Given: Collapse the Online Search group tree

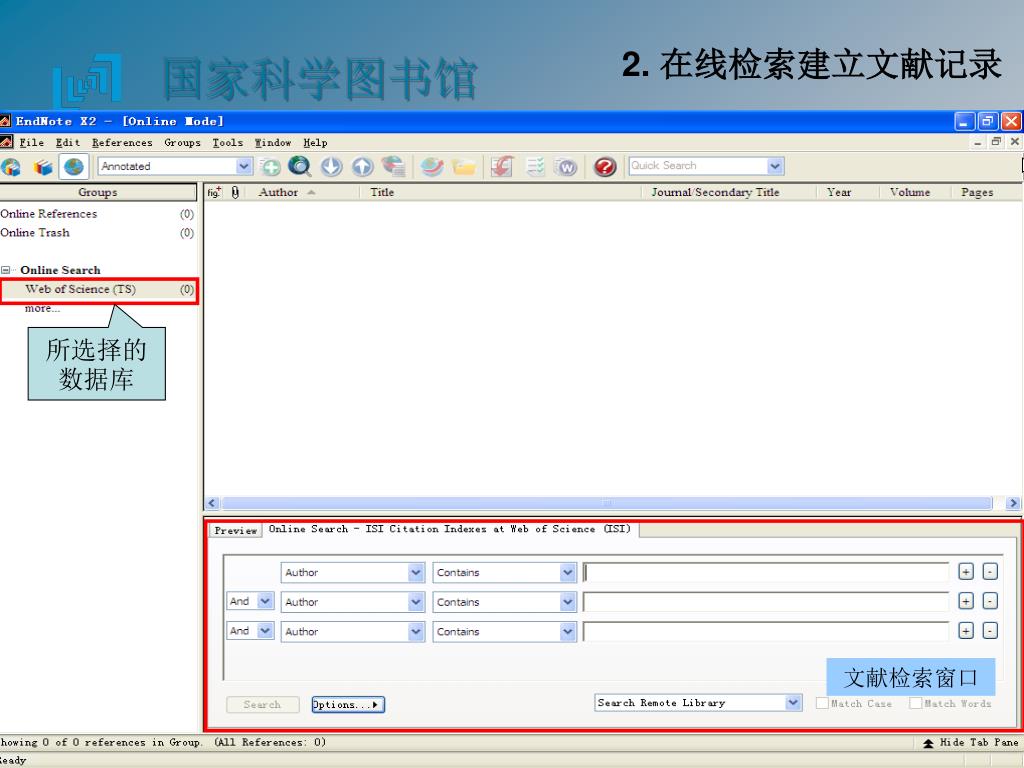Looking at the screenshot, I should [x=5, y=270].
